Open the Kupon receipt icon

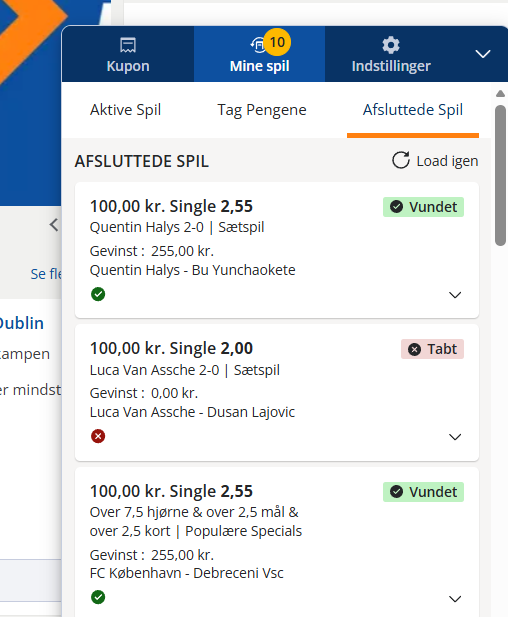click(128, 45)
